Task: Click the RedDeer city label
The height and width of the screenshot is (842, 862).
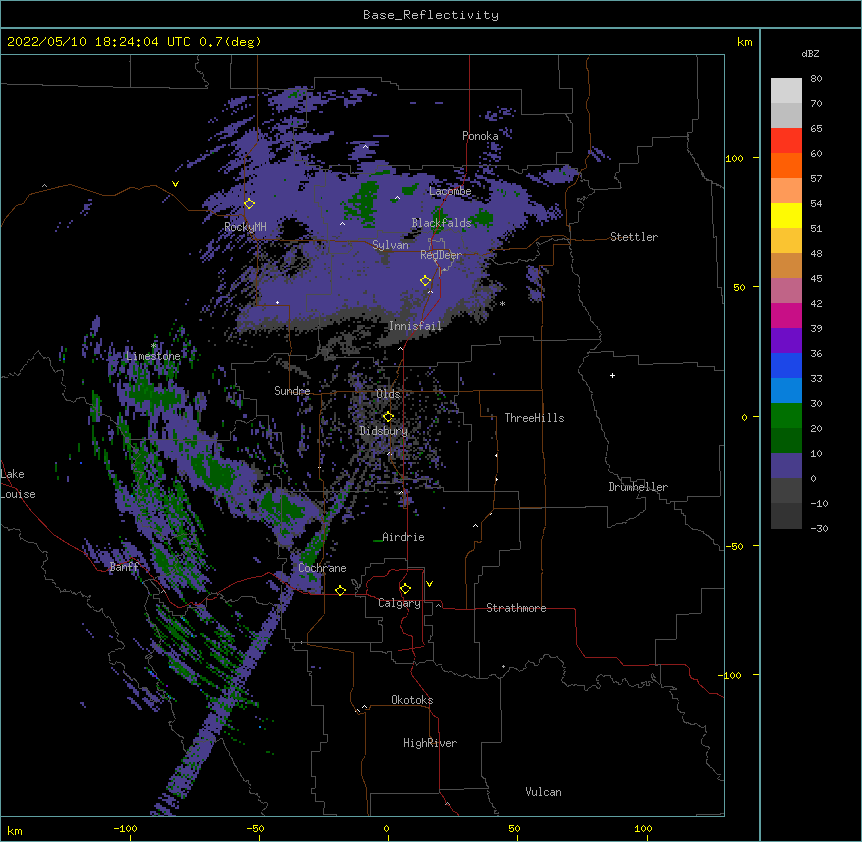Action: (441, 255)
